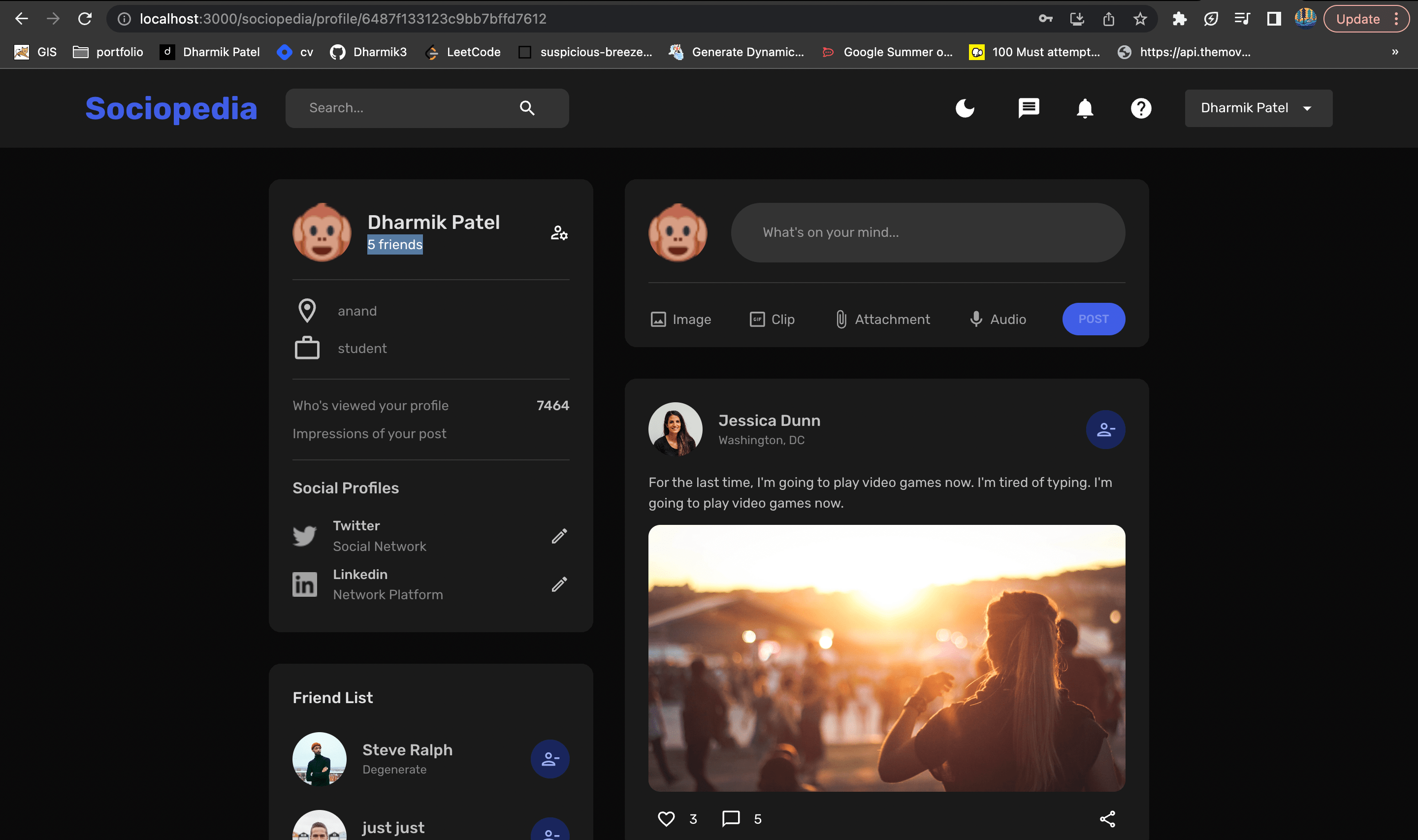Viewport: 1418px width, 840px height.
Task: Remove Jessica Dunn as friend
Action: (1105, 430)
